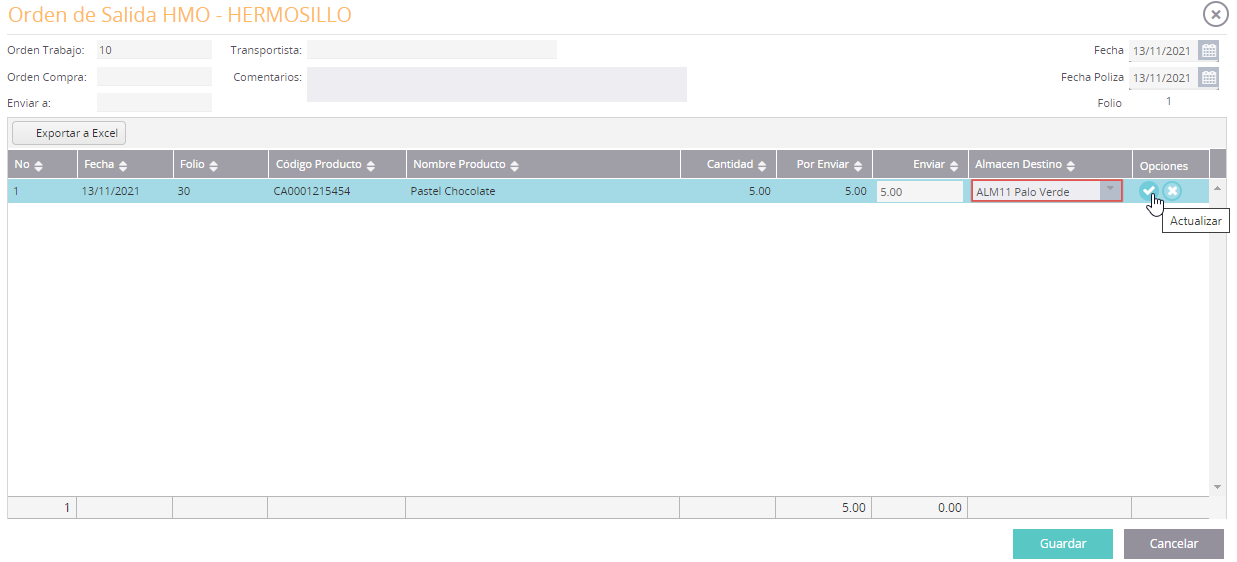The image size is (1237, 562).
Task: Click the Guardar button
Action: tap(1063, 544)
